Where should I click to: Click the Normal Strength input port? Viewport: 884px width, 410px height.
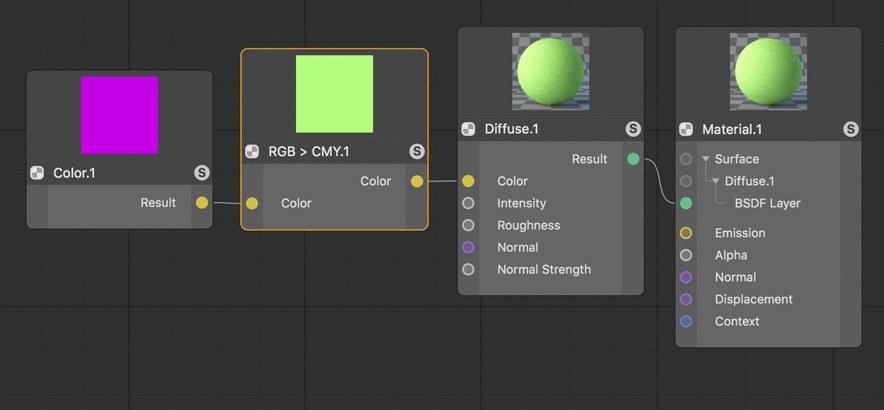pos(468,269)
